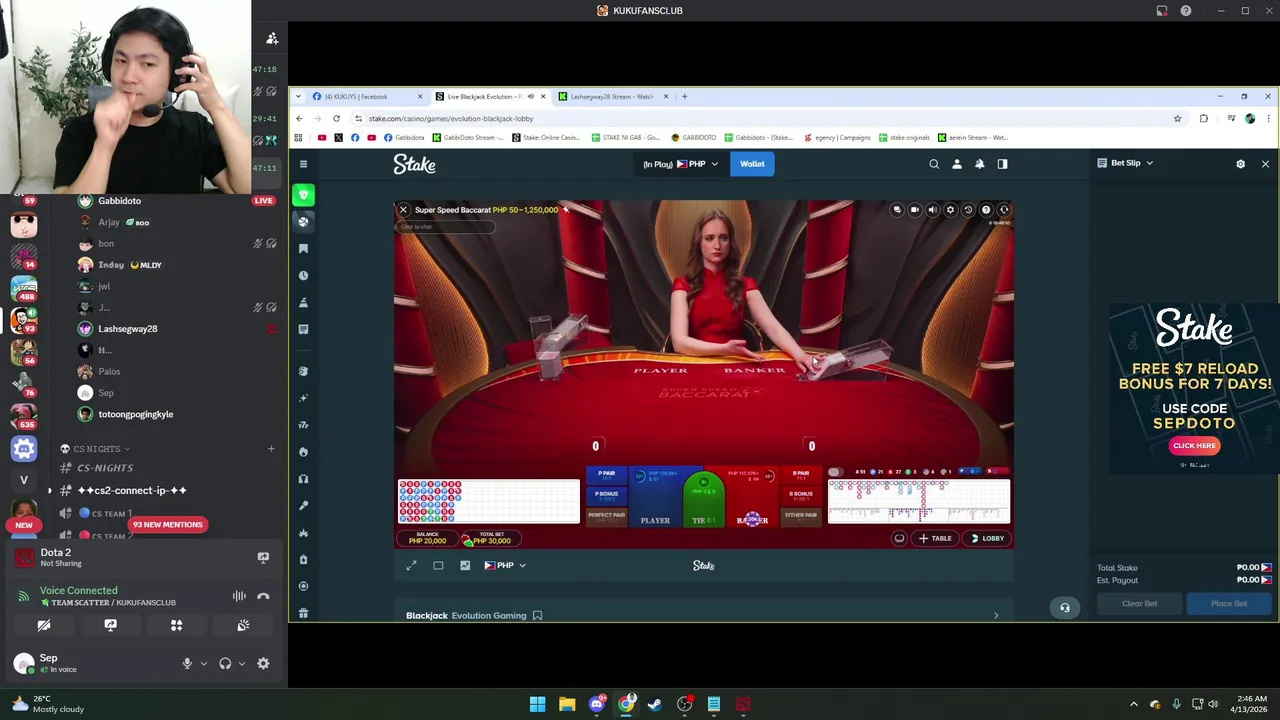
Task: Open the game LOBBY button
Action: coord(987,539)
